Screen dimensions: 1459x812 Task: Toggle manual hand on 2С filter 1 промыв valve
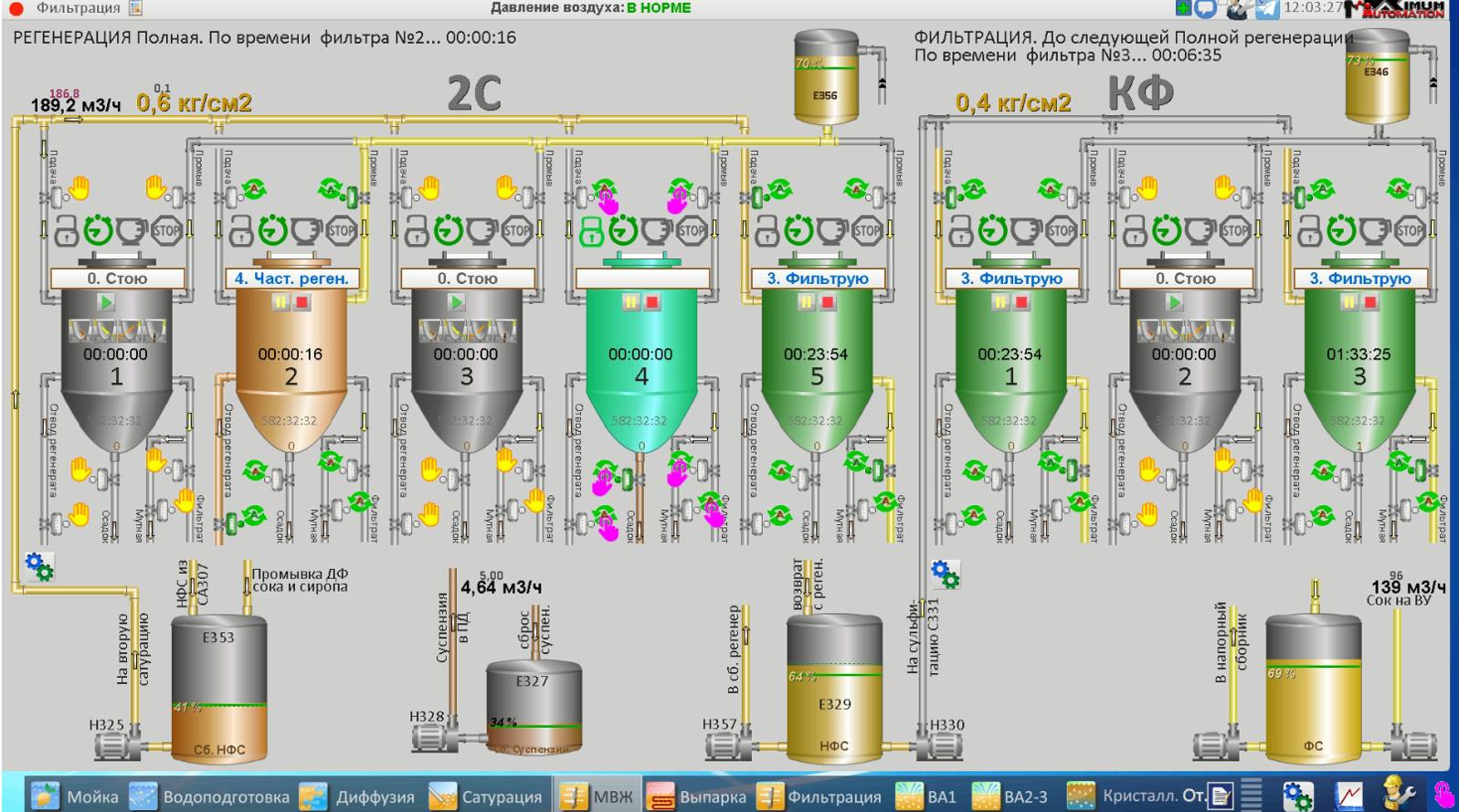(x=157, y=188)
